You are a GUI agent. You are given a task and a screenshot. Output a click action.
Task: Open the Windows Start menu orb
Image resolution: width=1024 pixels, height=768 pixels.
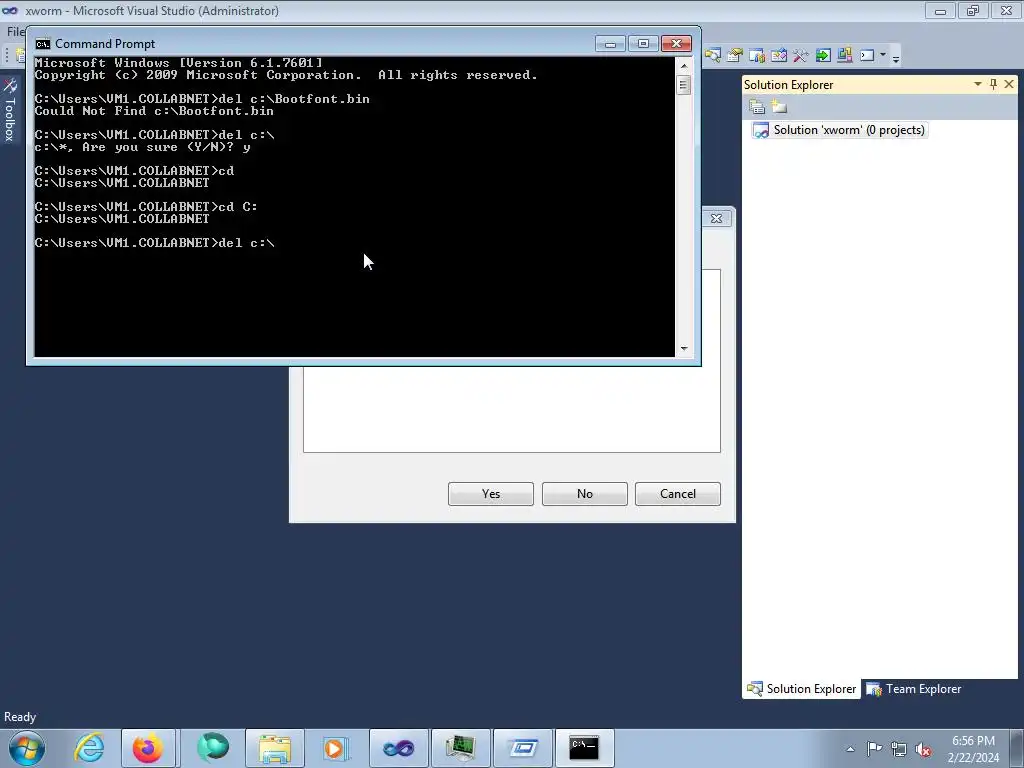(27, 748)
